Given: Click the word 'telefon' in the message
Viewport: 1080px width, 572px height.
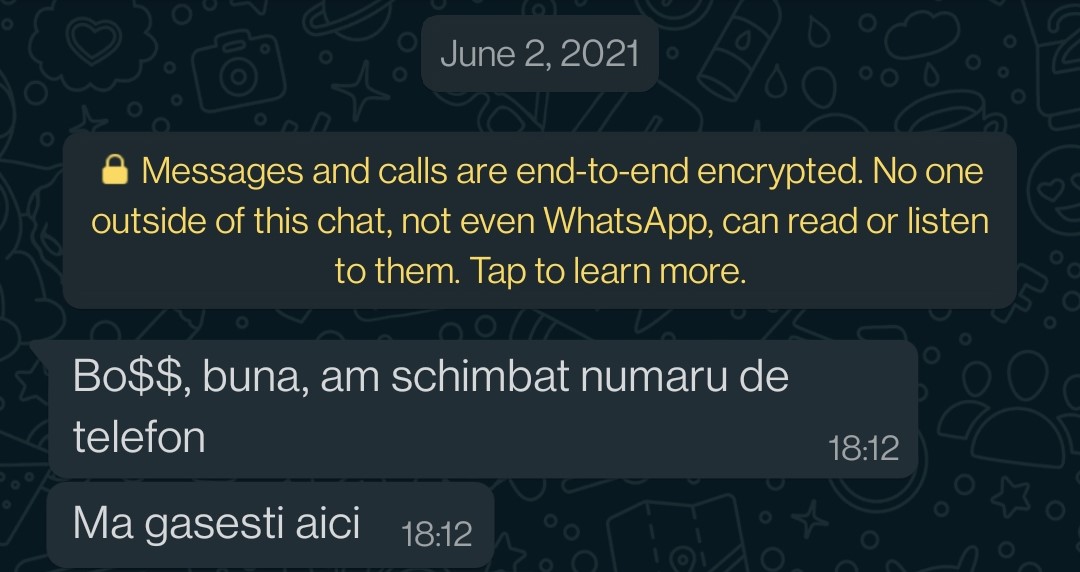Looking at the screenshot, I should 139,437.
